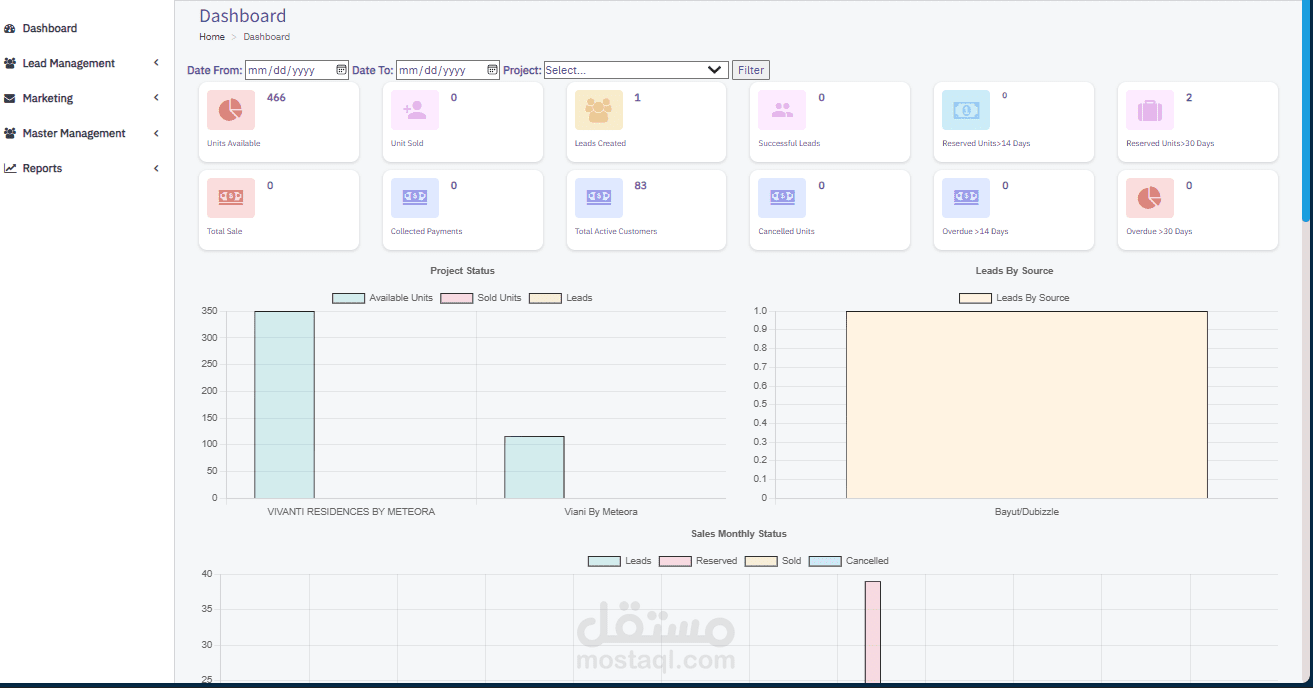
Task: Expand Master Management submenu chevron
Action: pyautogui.click(x=156, y=133)
